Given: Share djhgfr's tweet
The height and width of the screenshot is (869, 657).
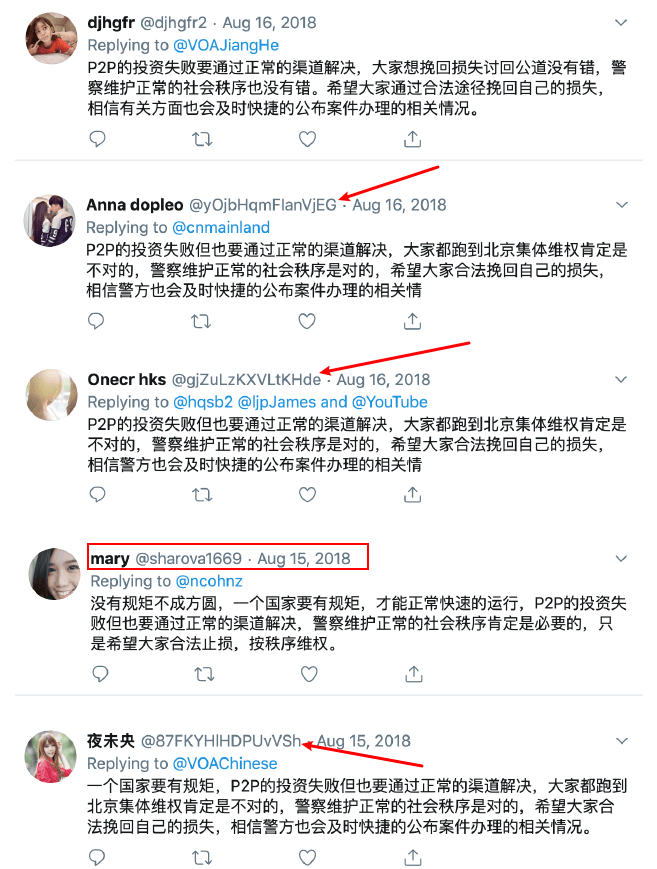Looking at the screenshot, I should (412, 139).
